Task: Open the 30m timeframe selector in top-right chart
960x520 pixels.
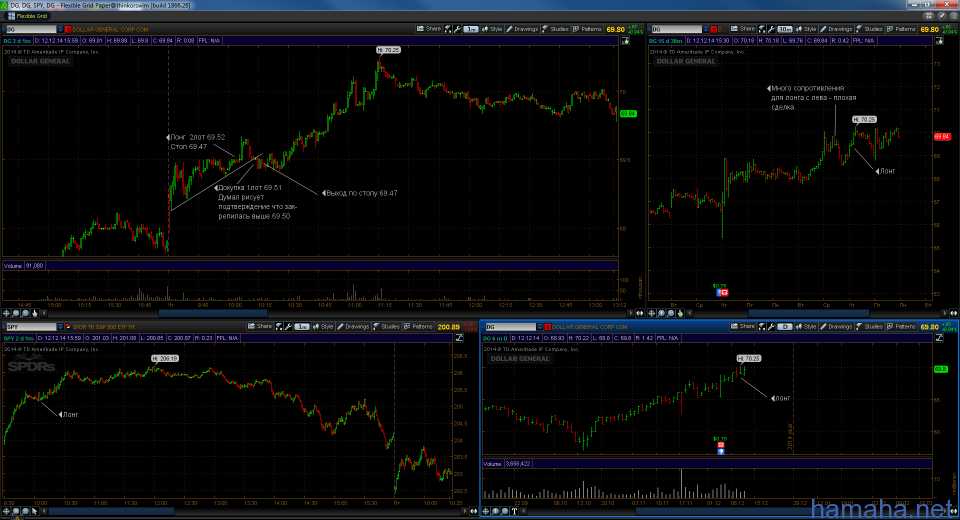Action: tap(785, 29)
